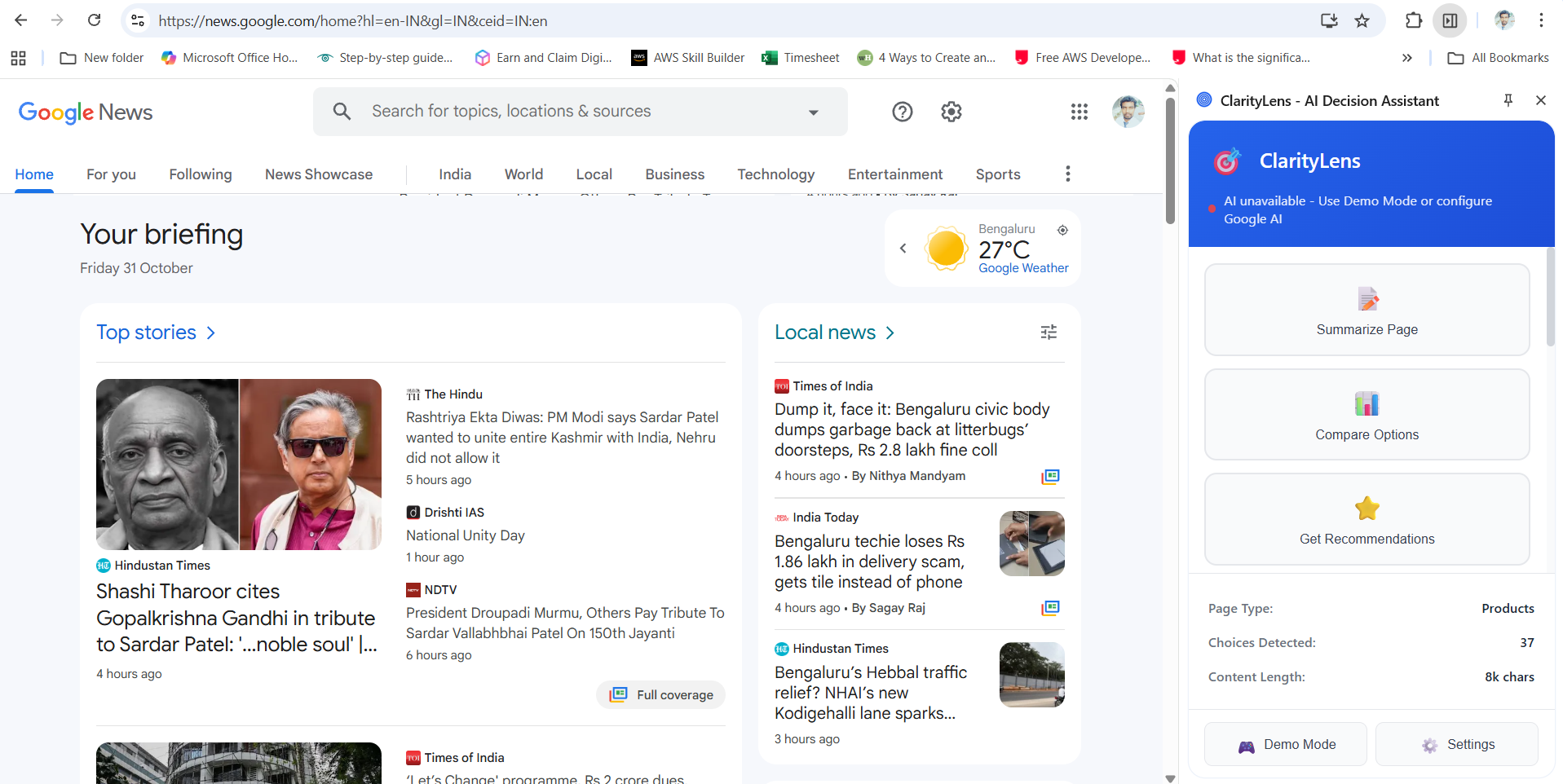This screenshot has width=1563, height=784.
Task: Select the Technology news section
Action: 776,174
